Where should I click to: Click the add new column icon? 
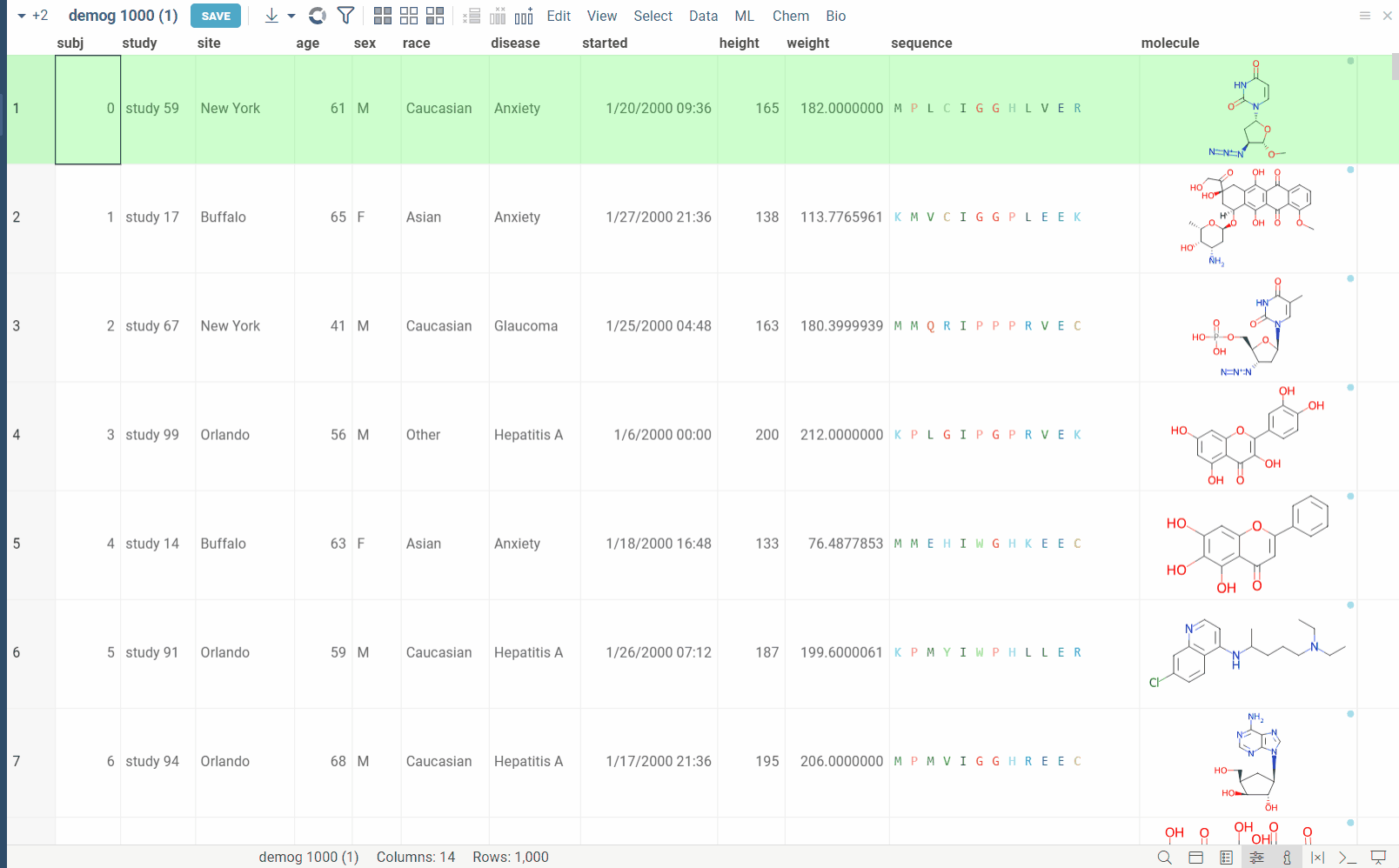pyautogui.click(x=523, y=16)
